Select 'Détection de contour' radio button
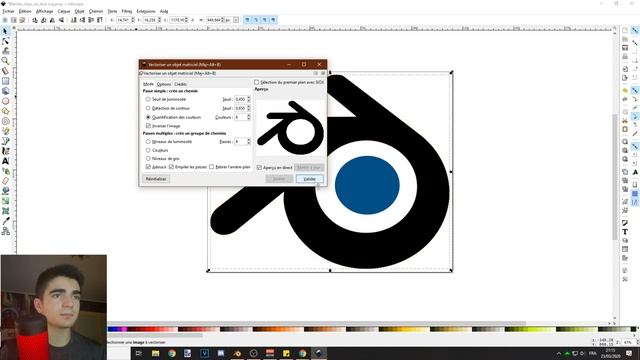Image resolution: width=640 pixels, height=360 pixels. [148, 108]
